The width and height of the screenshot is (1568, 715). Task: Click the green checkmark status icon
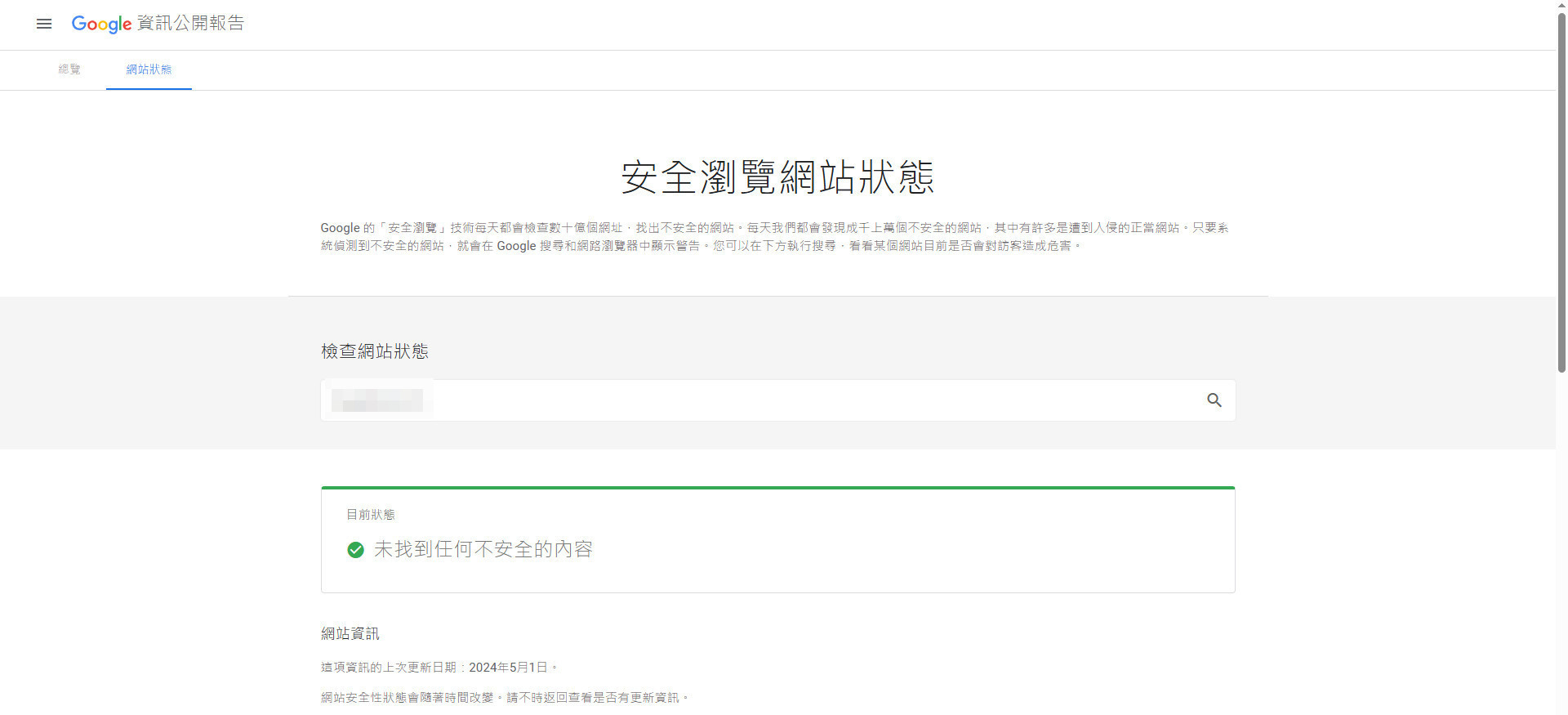(x=355, y=550)
